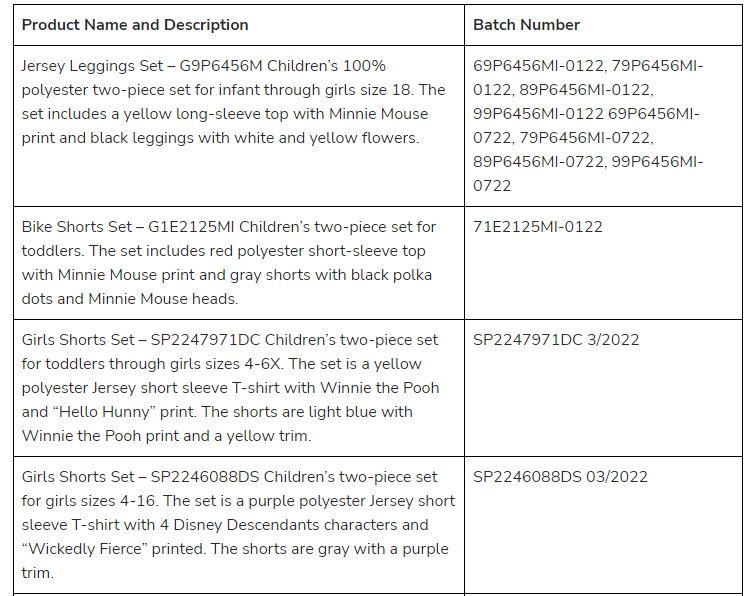Click batch number 71E2125MI-0122

point(537,227)
